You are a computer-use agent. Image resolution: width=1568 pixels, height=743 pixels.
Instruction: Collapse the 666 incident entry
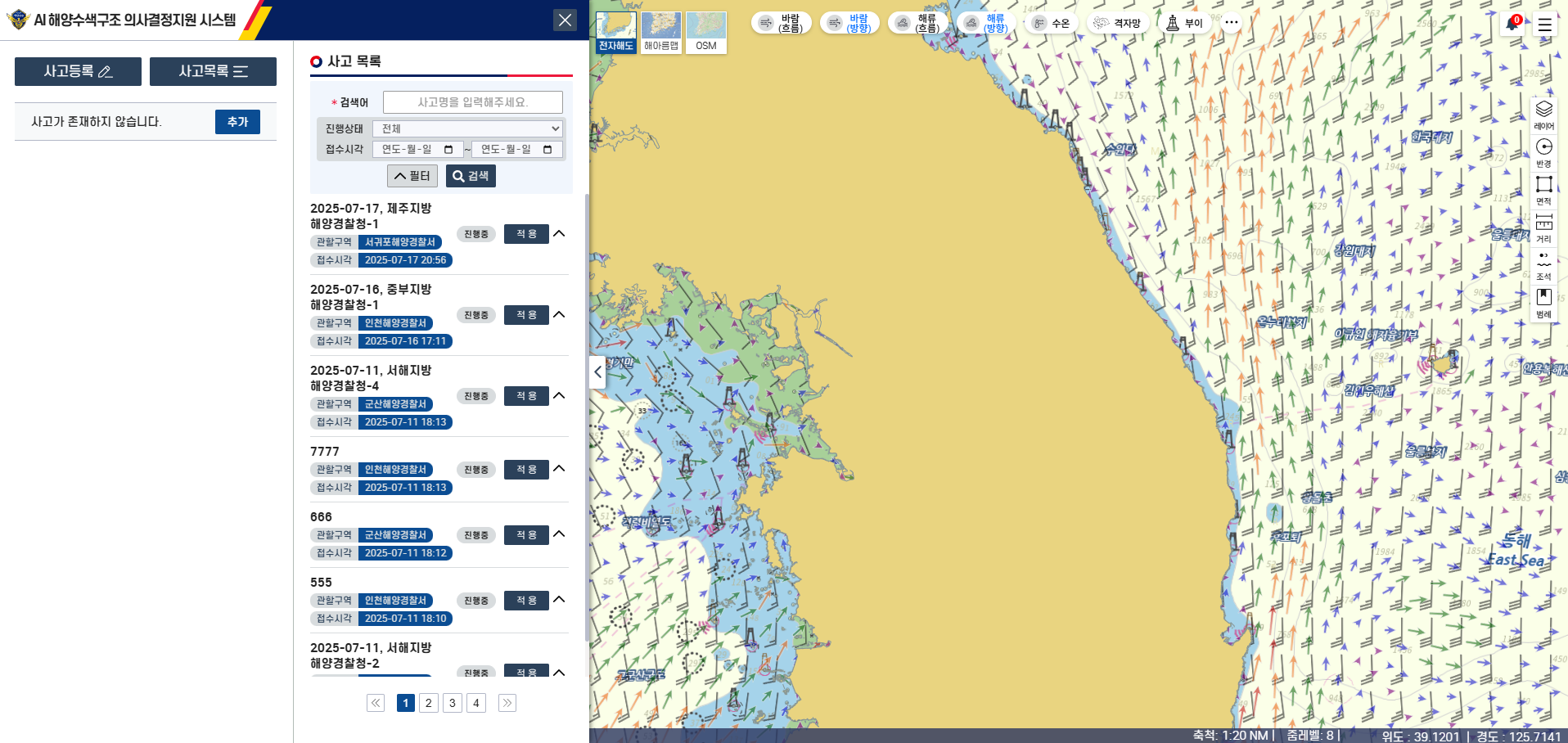coord(559,534)
